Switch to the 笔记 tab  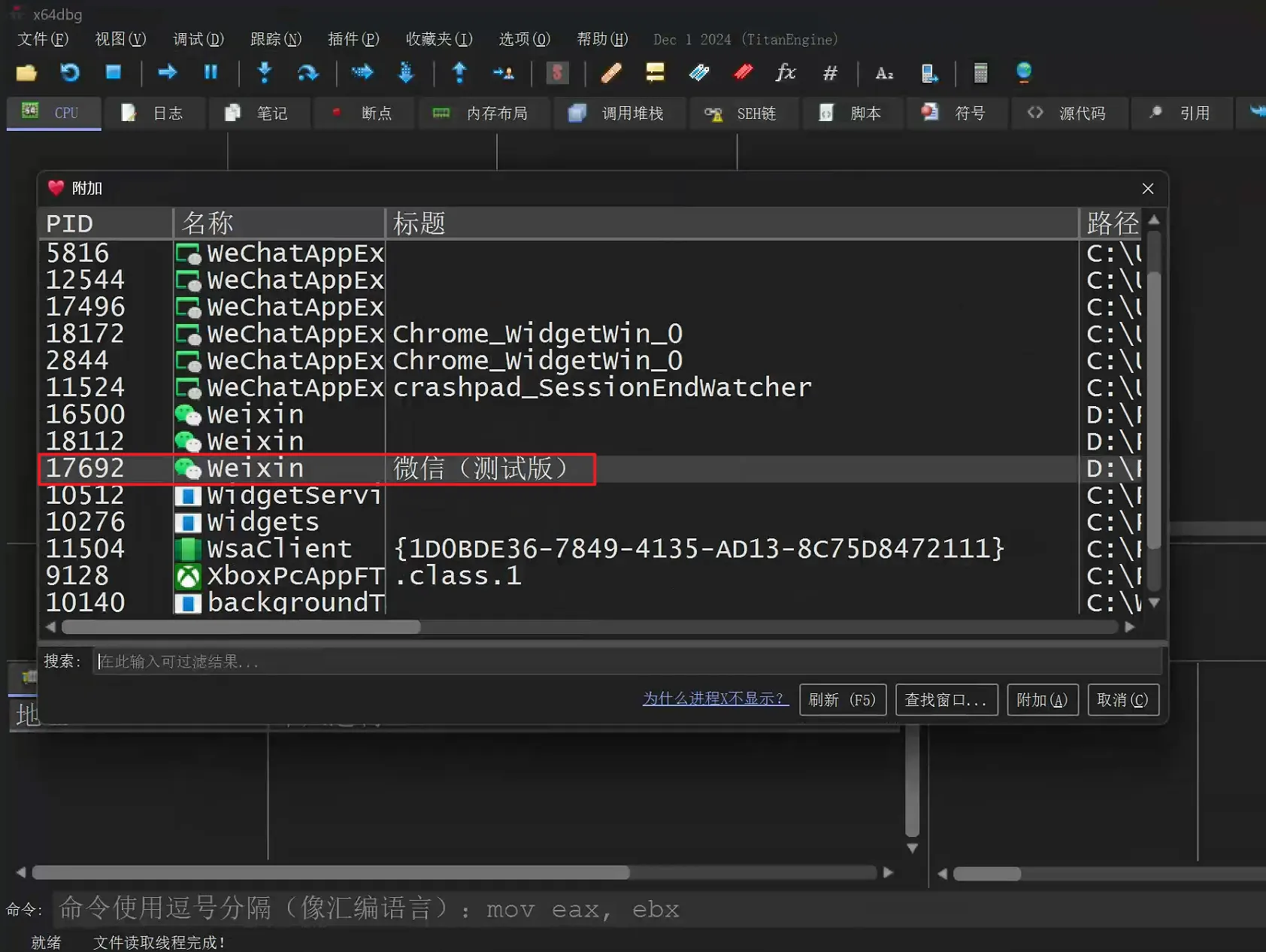click(x=258, y=113)
